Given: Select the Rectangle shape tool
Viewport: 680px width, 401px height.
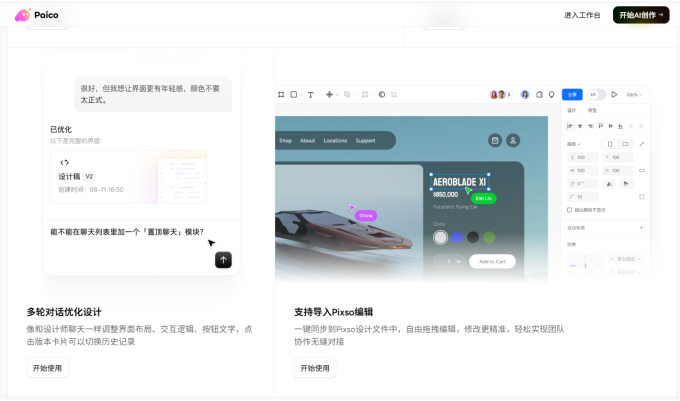Looking at the screenshot, I should [x=294, y=95].
